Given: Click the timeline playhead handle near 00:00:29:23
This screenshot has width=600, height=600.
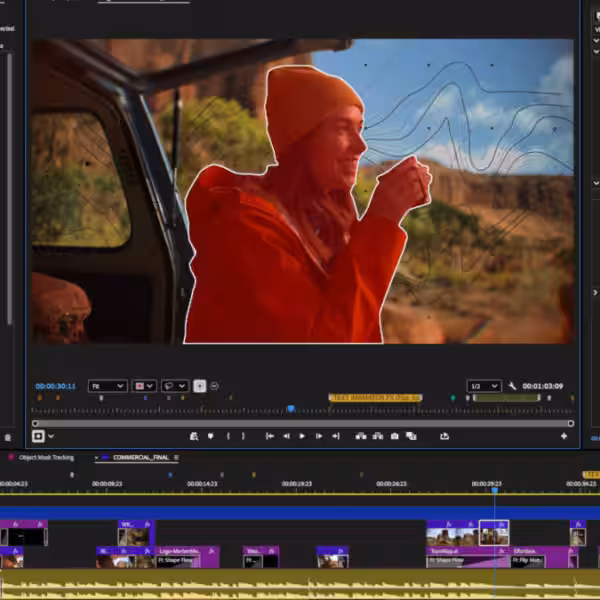Looking at the screenshot, I should point(495,490).
